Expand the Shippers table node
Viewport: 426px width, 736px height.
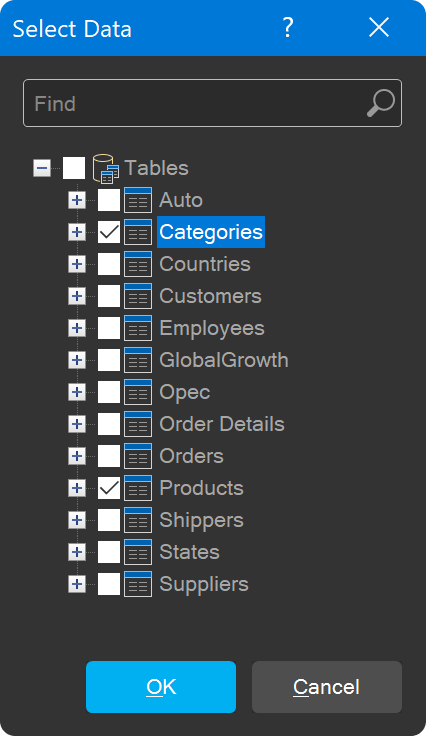point(77,520)
